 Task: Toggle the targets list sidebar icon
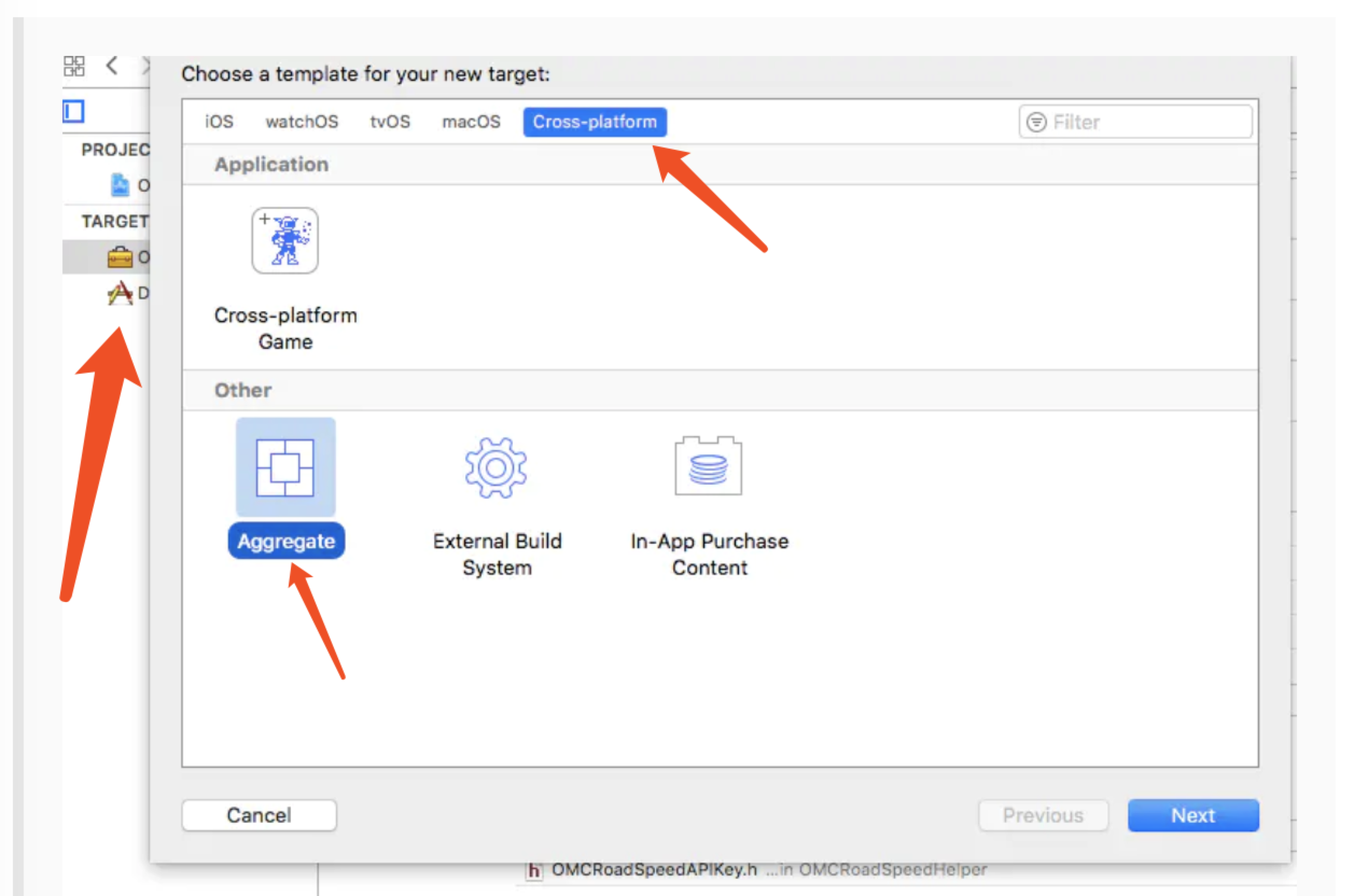pyautogui.click(x=74, y=111)
